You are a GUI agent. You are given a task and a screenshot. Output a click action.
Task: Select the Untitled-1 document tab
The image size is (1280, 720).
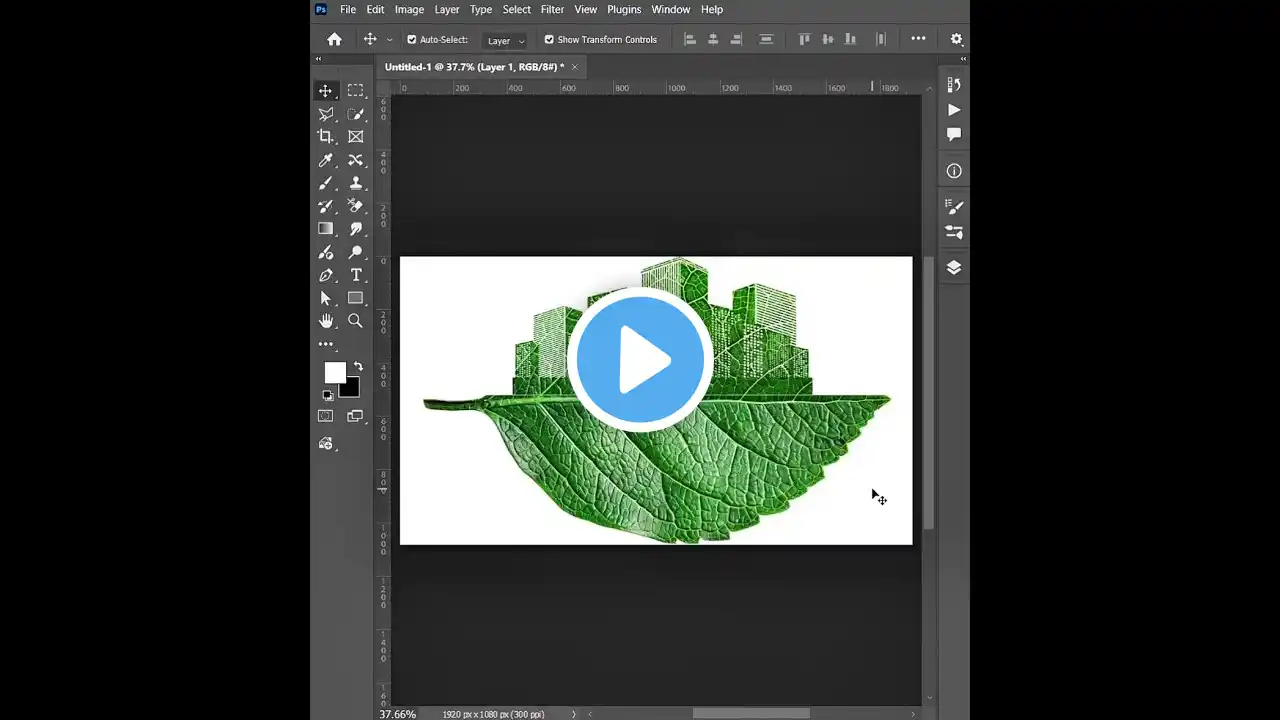[x=474, y=66]
